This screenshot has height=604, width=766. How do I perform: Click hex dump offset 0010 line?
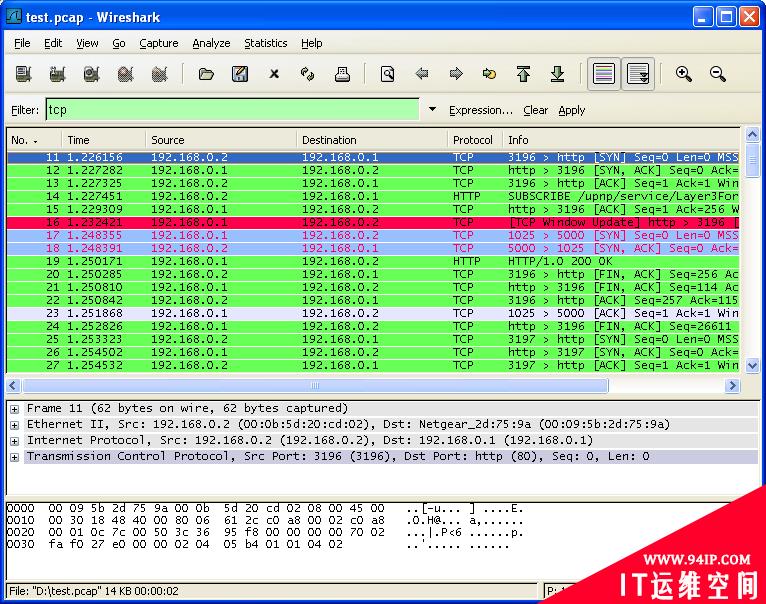pyautogui.click(x=265, y=520)
